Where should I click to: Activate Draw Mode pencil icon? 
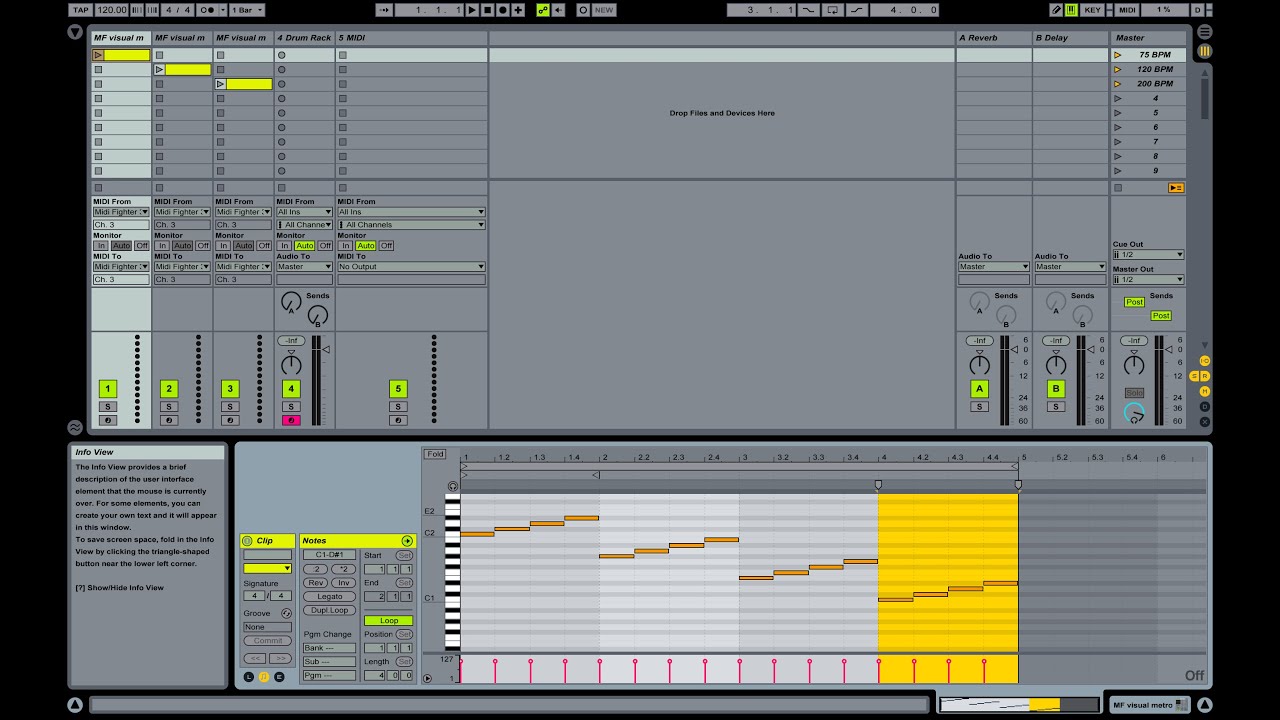tap(1056, 10)
